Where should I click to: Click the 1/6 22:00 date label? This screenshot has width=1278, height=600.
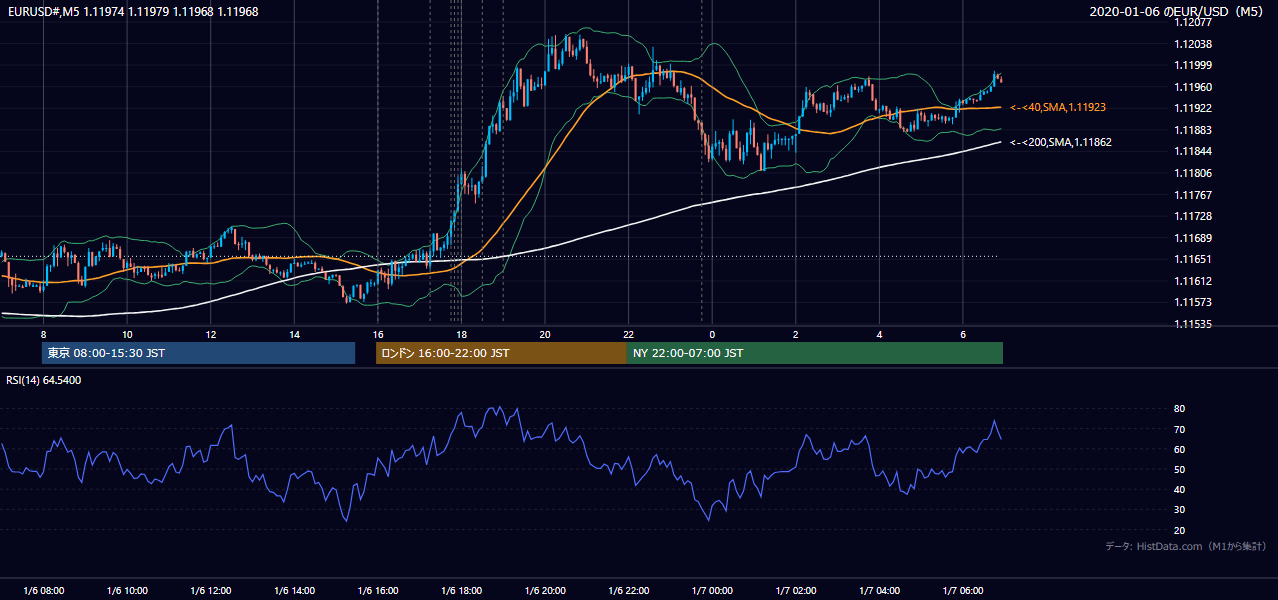(x=628, y=590)
